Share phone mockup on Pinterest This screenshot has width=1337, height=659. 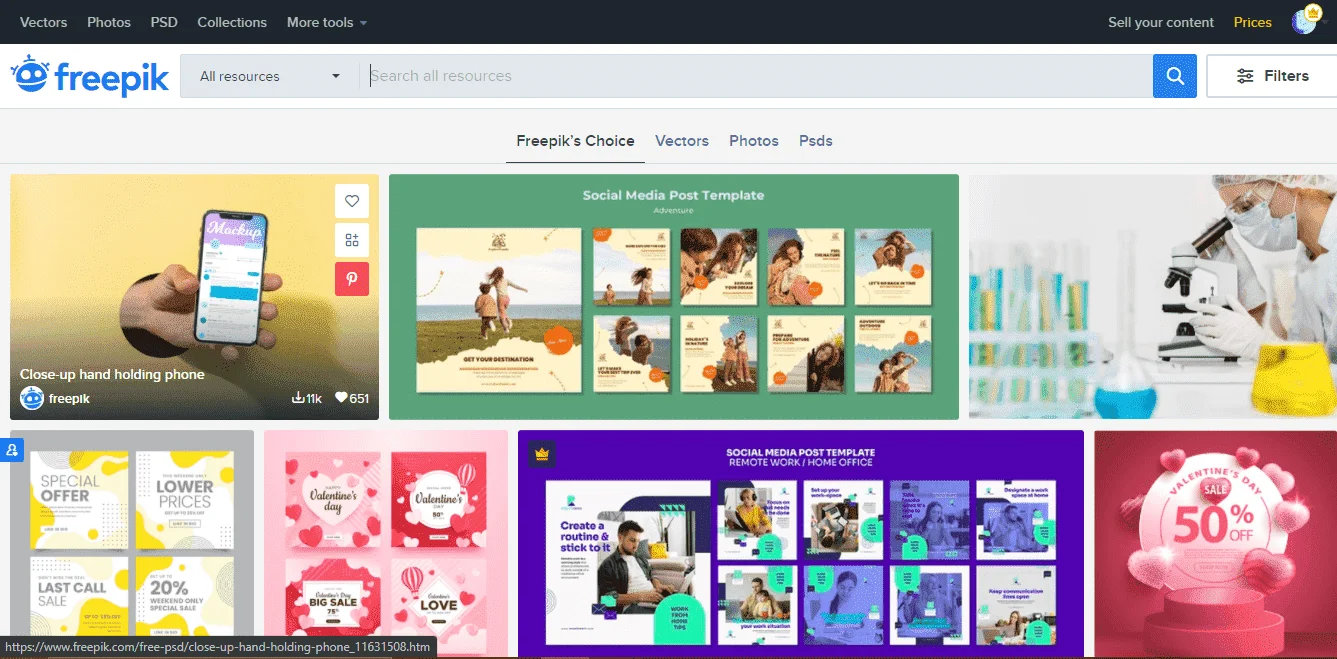(352, 279)
